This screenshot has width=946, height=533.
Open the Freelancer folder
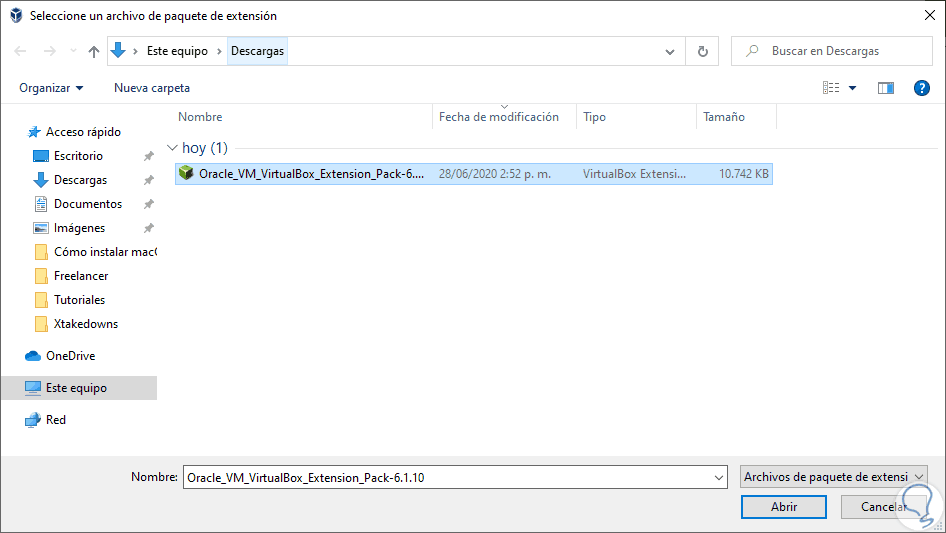pyautogui.click(x=81, y=276)
